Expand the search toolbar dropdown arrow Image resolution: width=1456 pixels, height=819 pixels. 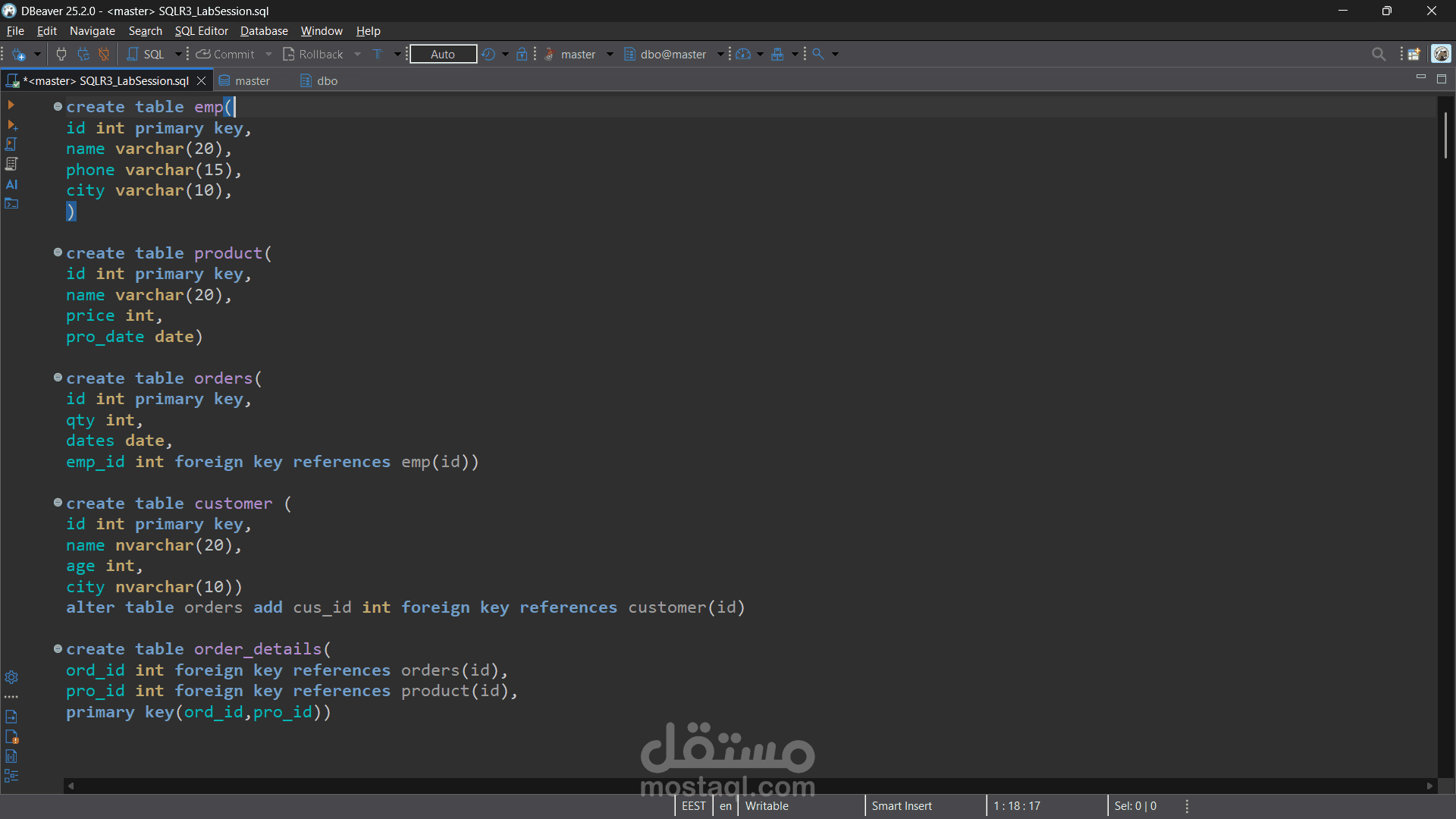click(835, 55)
